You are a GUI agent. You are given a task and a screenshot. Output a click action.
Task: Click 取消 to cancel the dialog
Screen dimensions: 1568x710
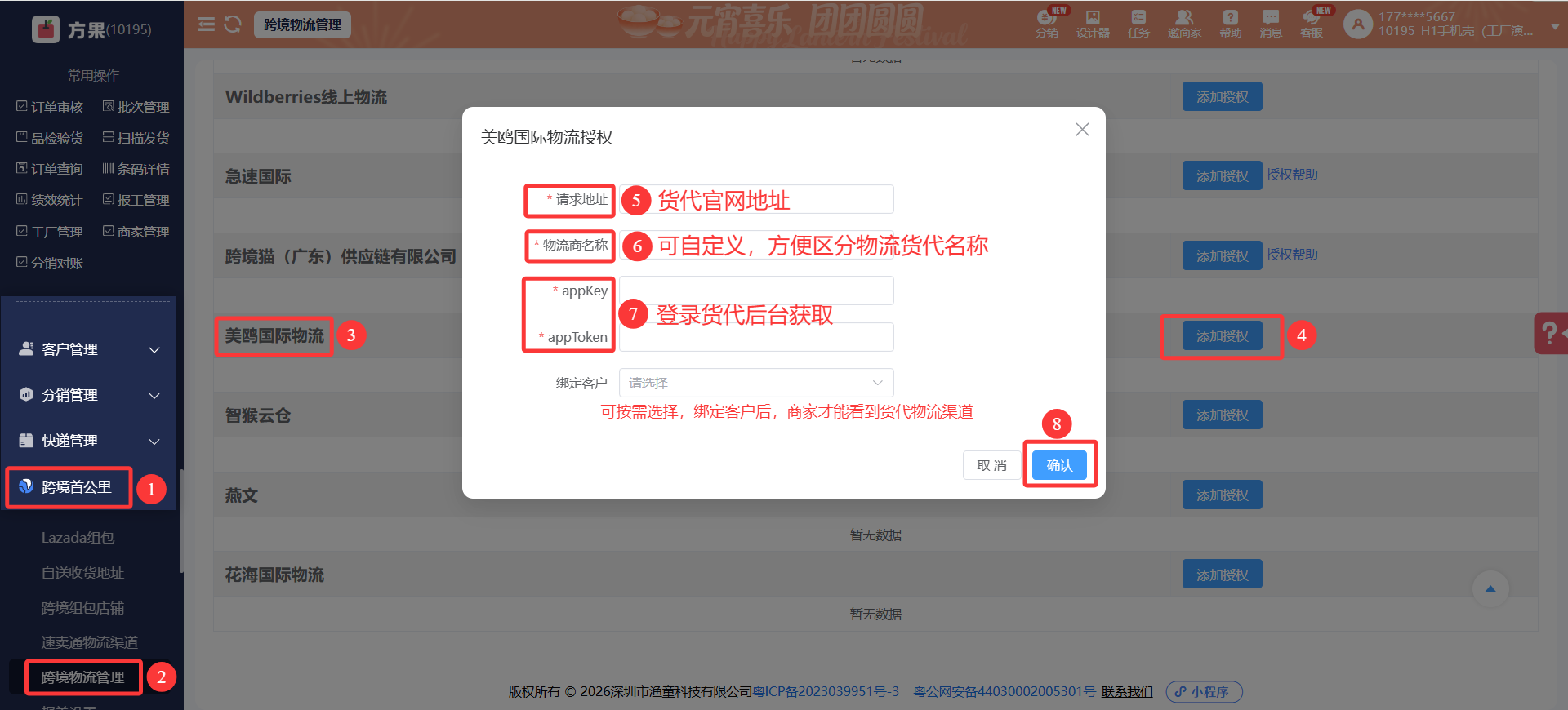tap(991, 465)
